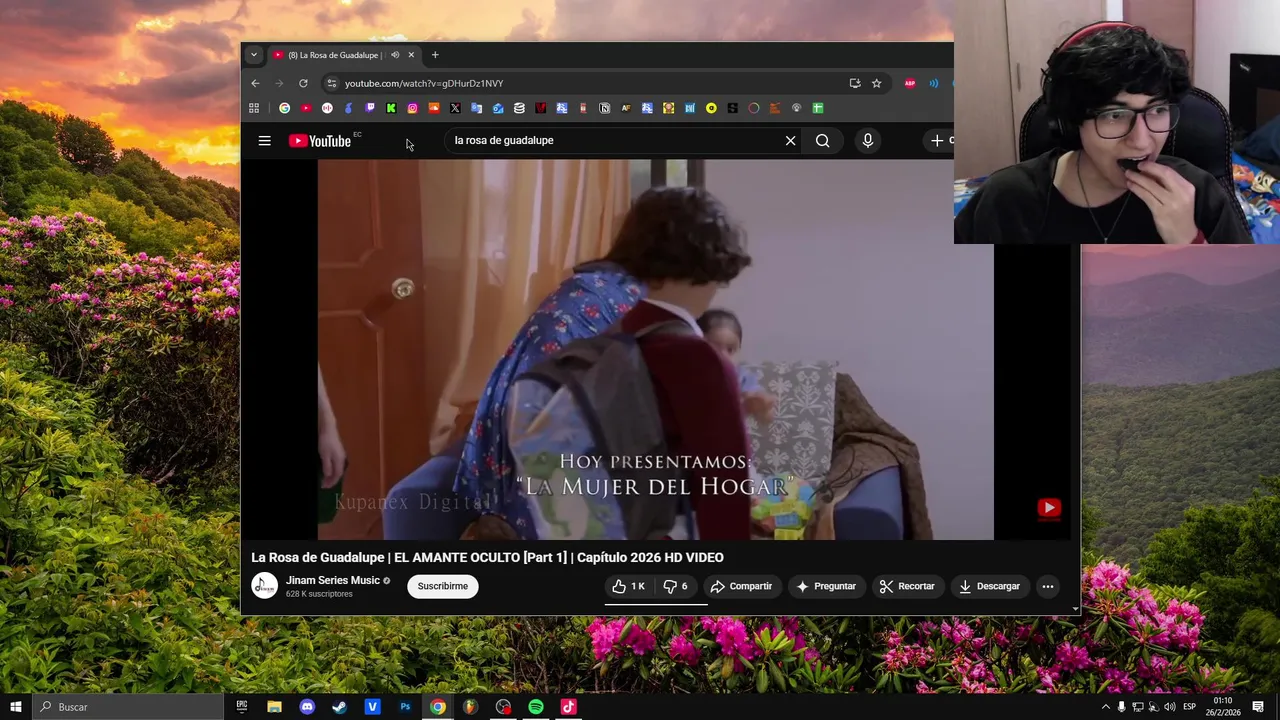1280x720 pixels.
Task: Switch to Chrome in the taskbar
Action: 438,707
